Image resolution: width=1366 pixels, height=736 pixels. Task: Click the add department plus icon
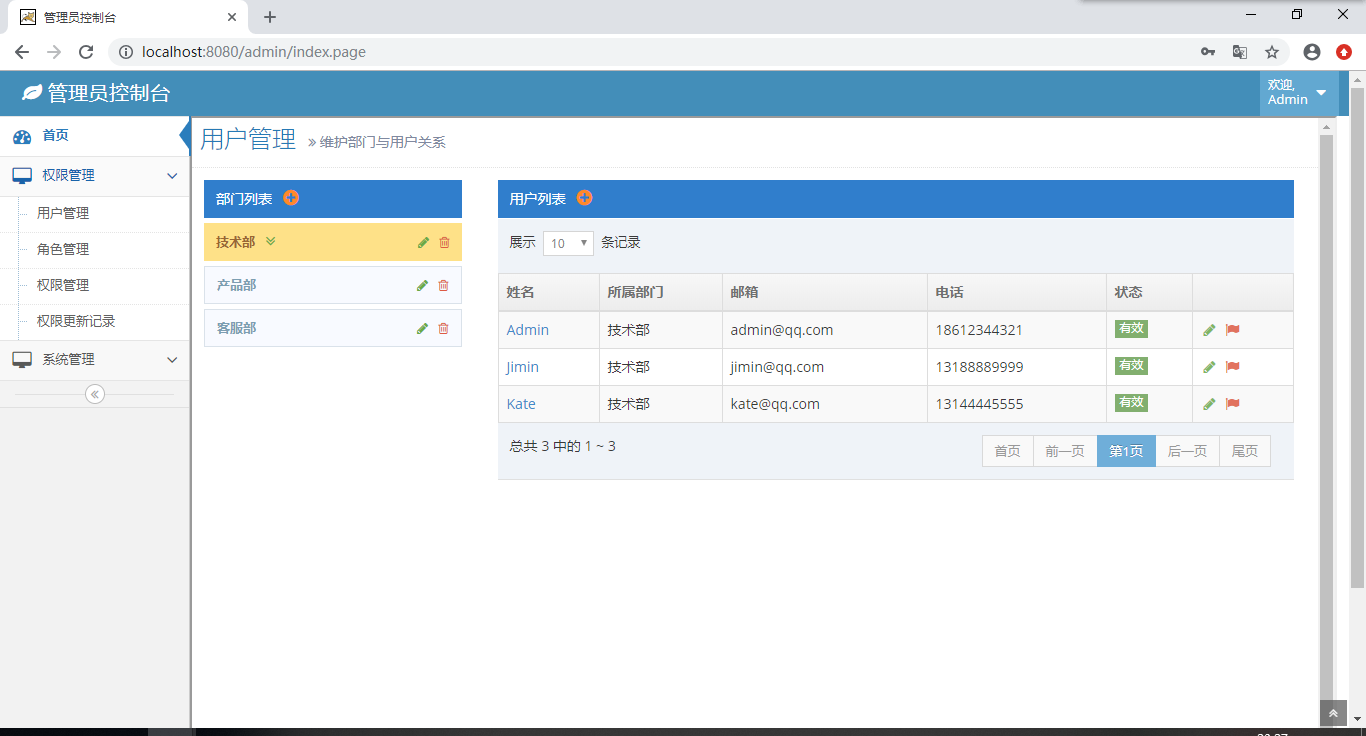291,198
